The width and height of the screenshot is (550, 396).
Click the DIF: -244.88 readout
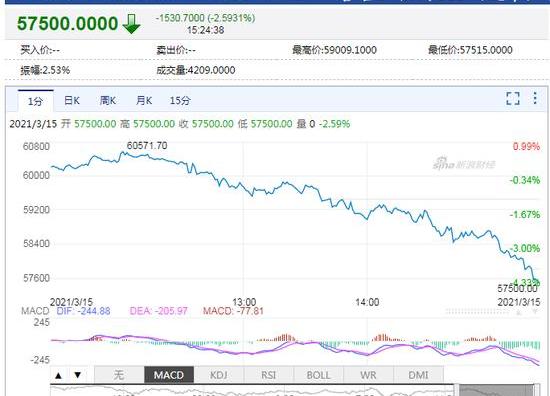[x=83, y=311]
